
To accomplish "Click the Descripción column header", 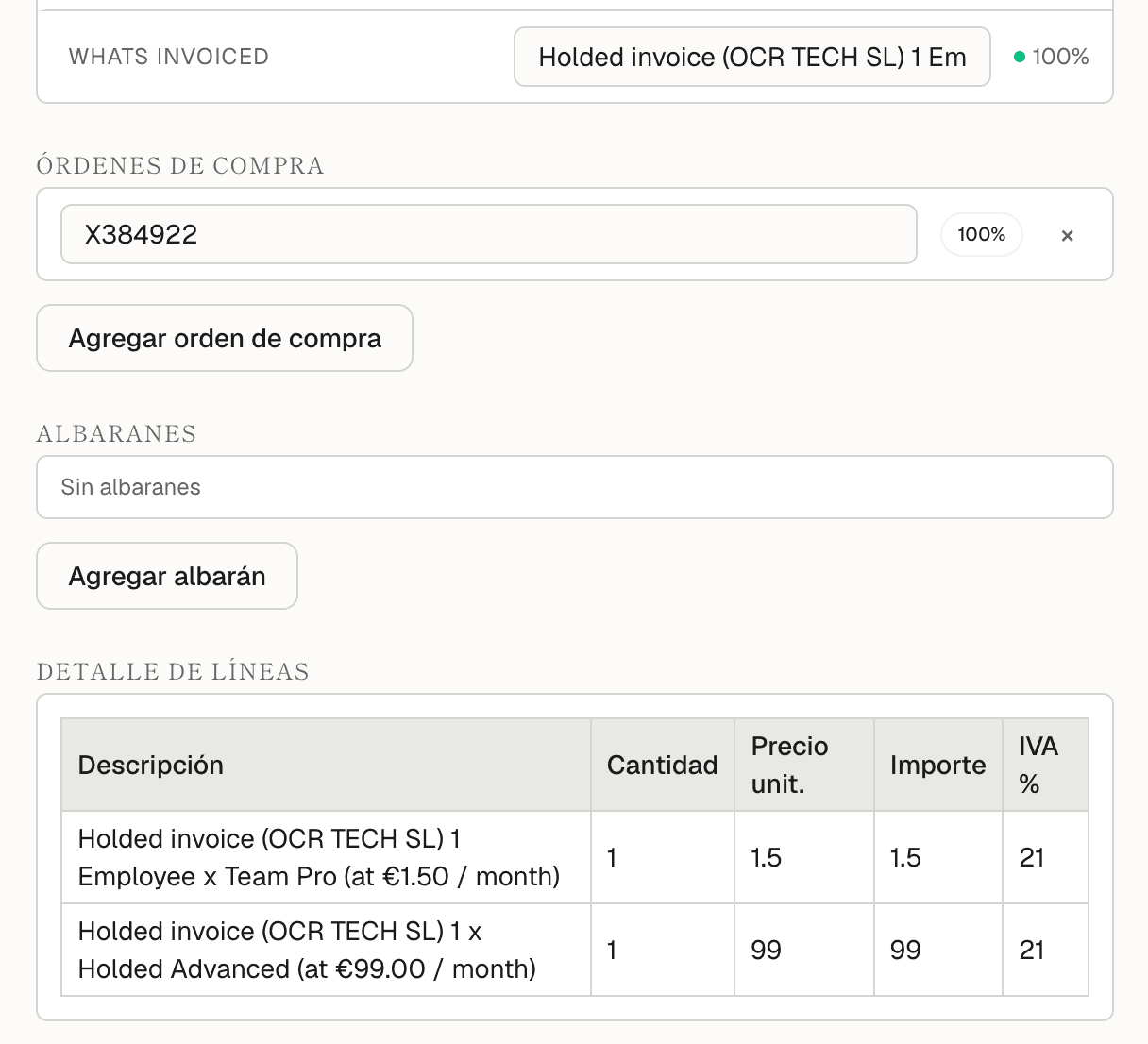I will click(x=327, y=765).
